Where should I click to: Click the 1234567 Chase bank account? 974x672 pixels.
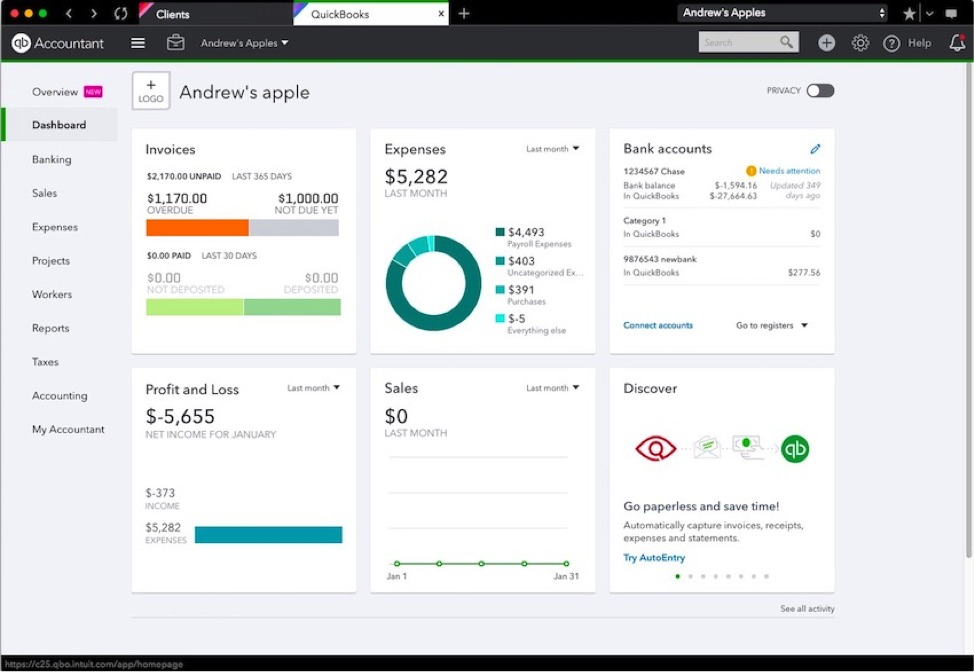654,171
